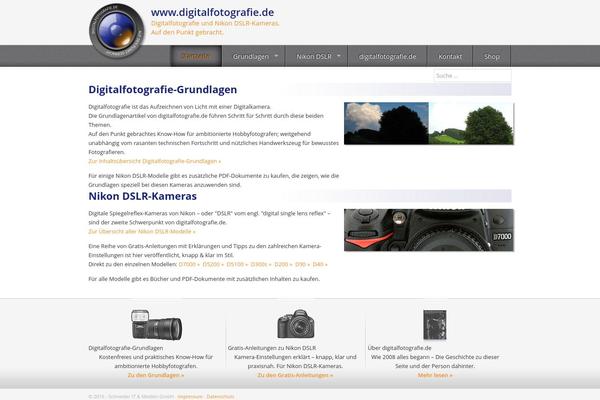This screenshot has height=400, width=600.
Task: Open the D7000 model link
Action: [189, 264]
